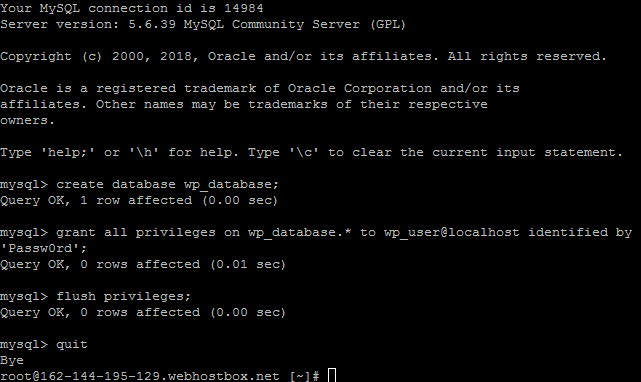This screenshot has width=641, height=382.
Task: Click the 'quit' command text
Action: coord(72,344)
